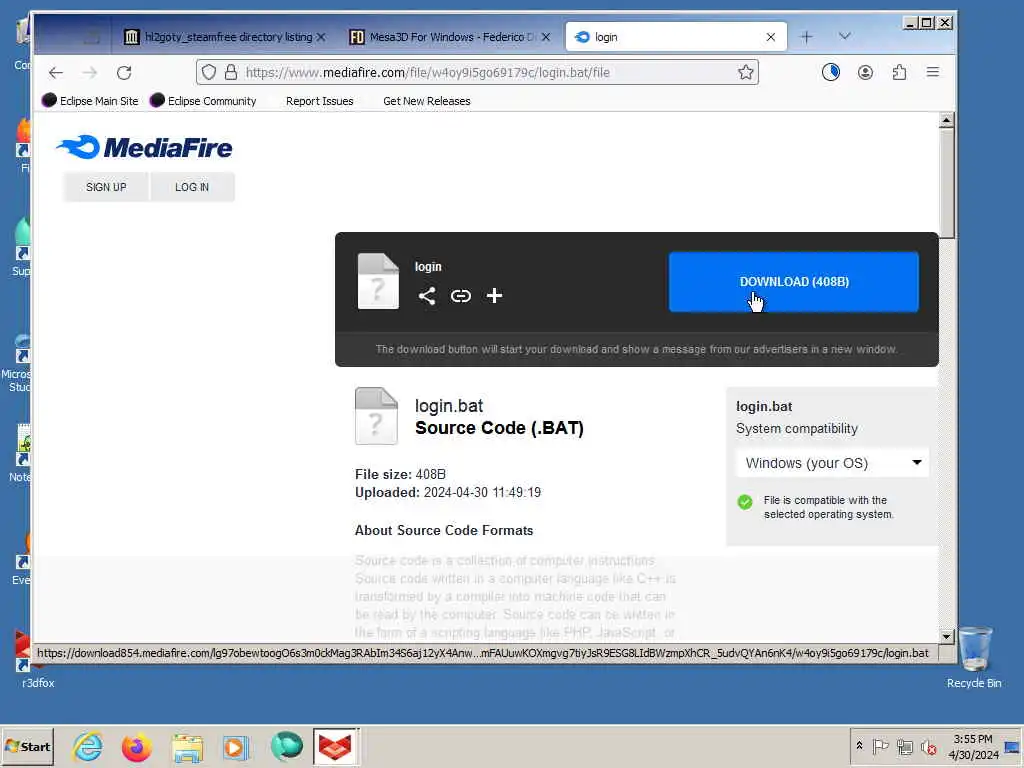Click the 'File size: 408B' text
Screen dimensions: 1024x768
pyautogui.click(x=400, y=474)
